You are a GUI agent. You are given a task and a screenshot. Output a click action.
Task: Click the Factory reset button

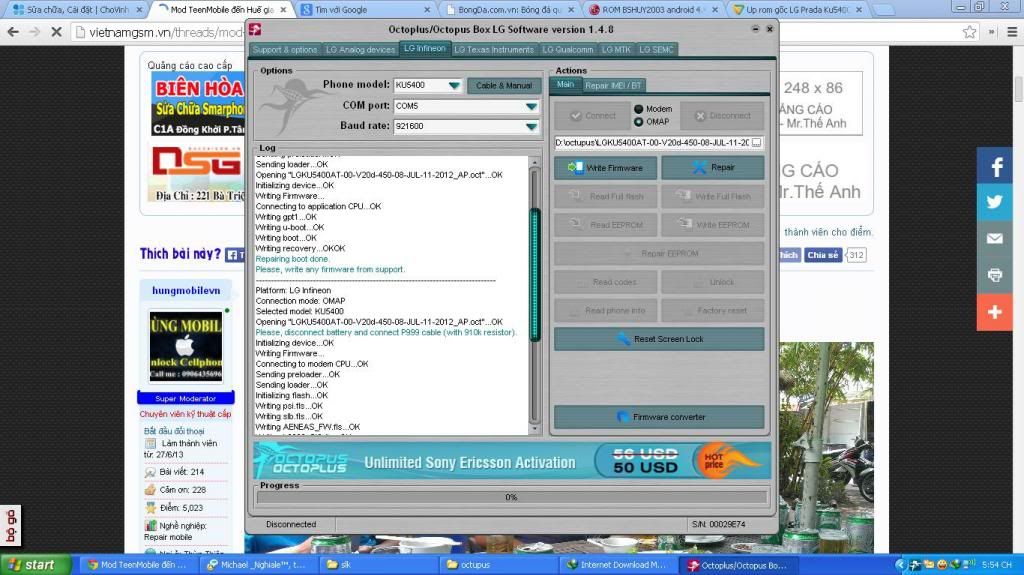pyautogui.click(x=712, y=310)
